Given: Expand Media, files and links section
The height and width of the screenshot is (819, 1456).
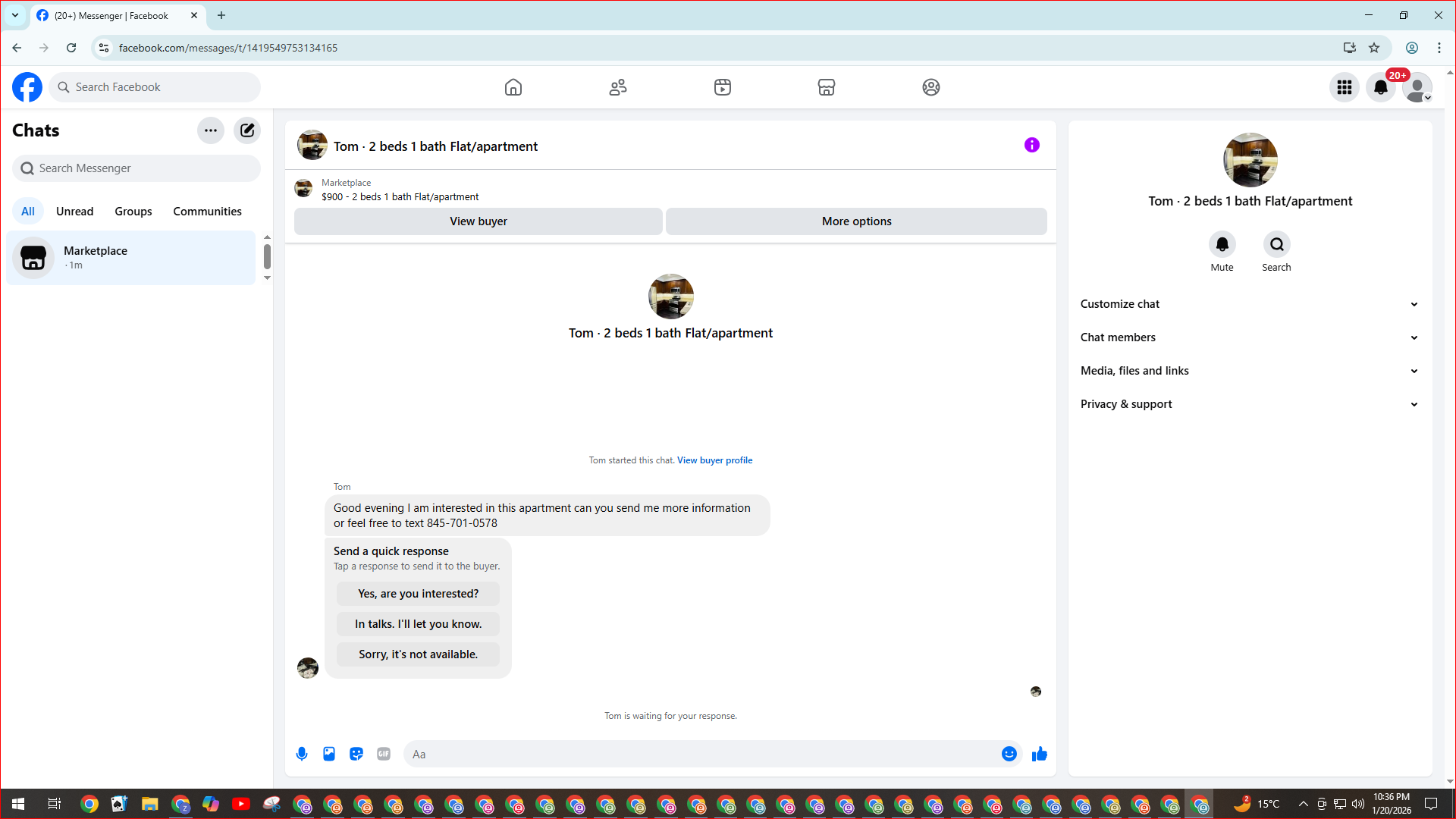Looking at the screenshot, I should click(x=1250, y=371).
